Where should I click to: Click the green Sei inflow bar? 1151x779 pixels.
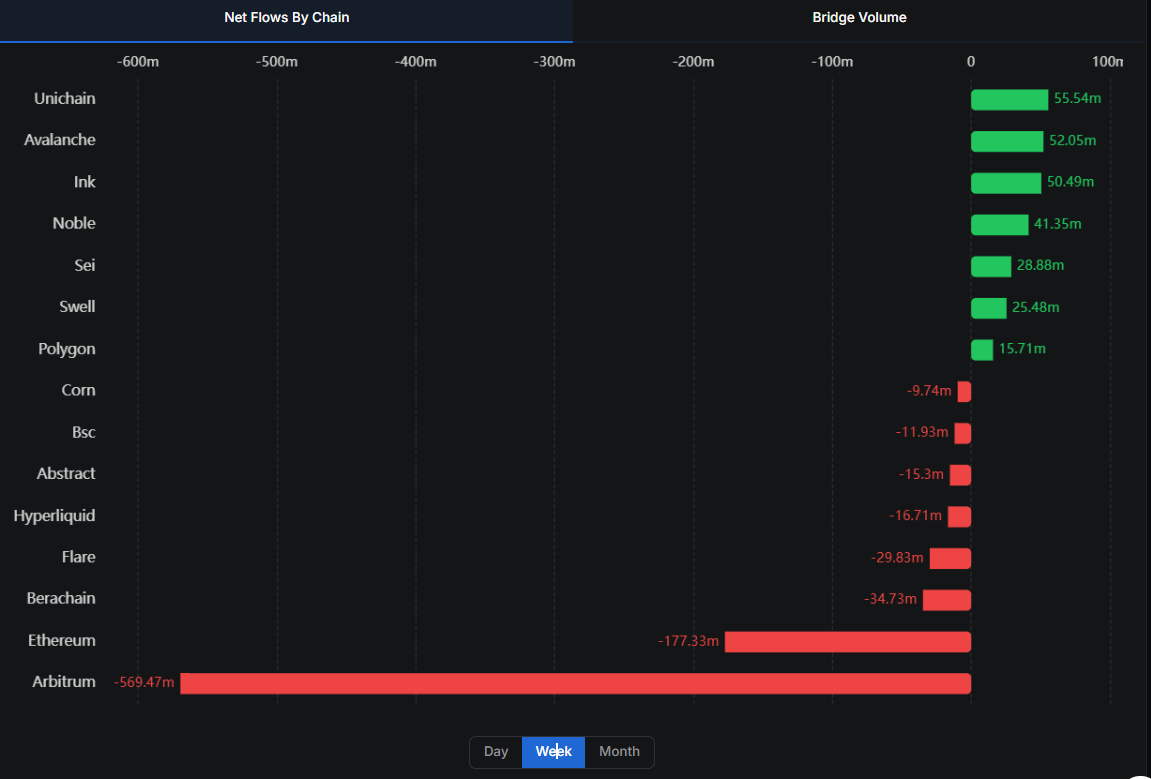(991, 266)
